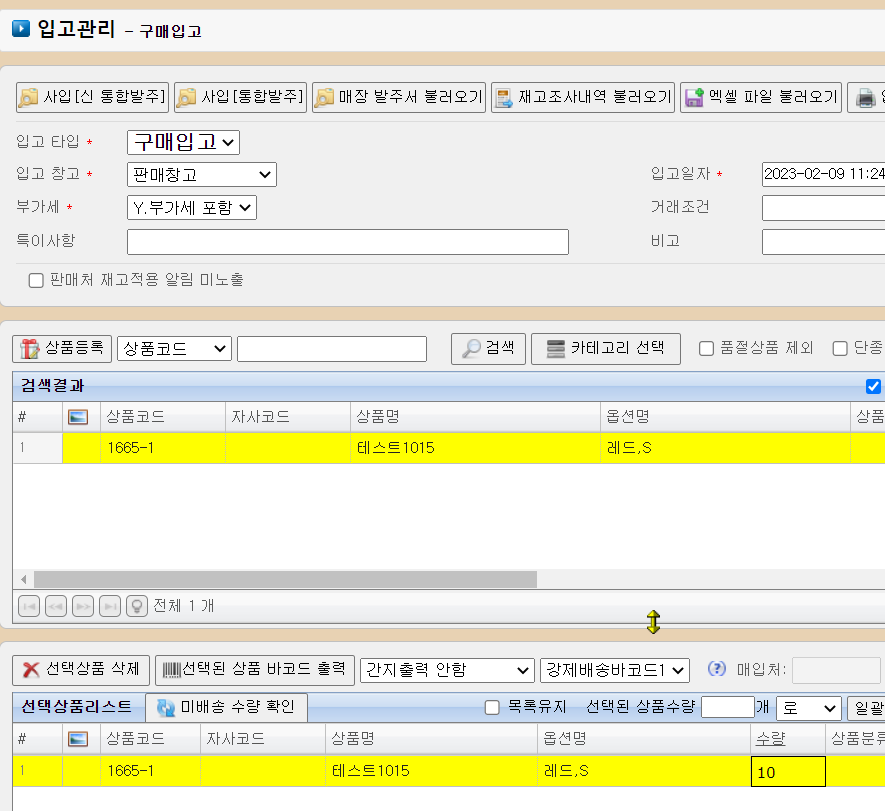Click the 입고일자 date field

[823, 174]
